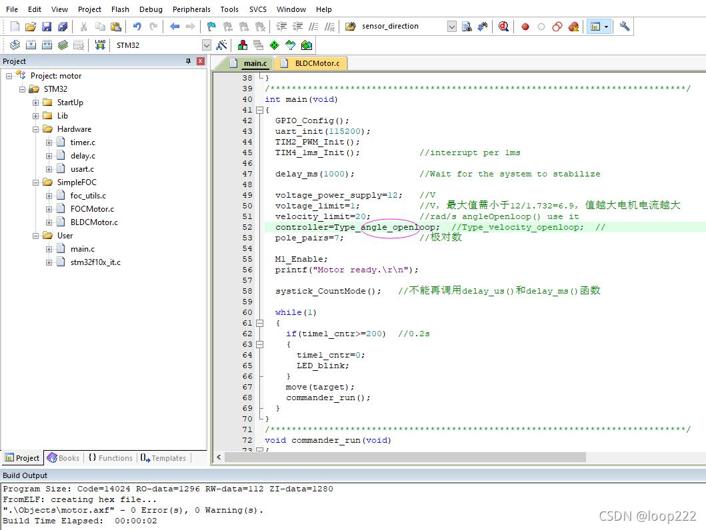Viewport: 706px width, 530px height.
Task: Kill all breakpoints icon
Action: (574, 27)
